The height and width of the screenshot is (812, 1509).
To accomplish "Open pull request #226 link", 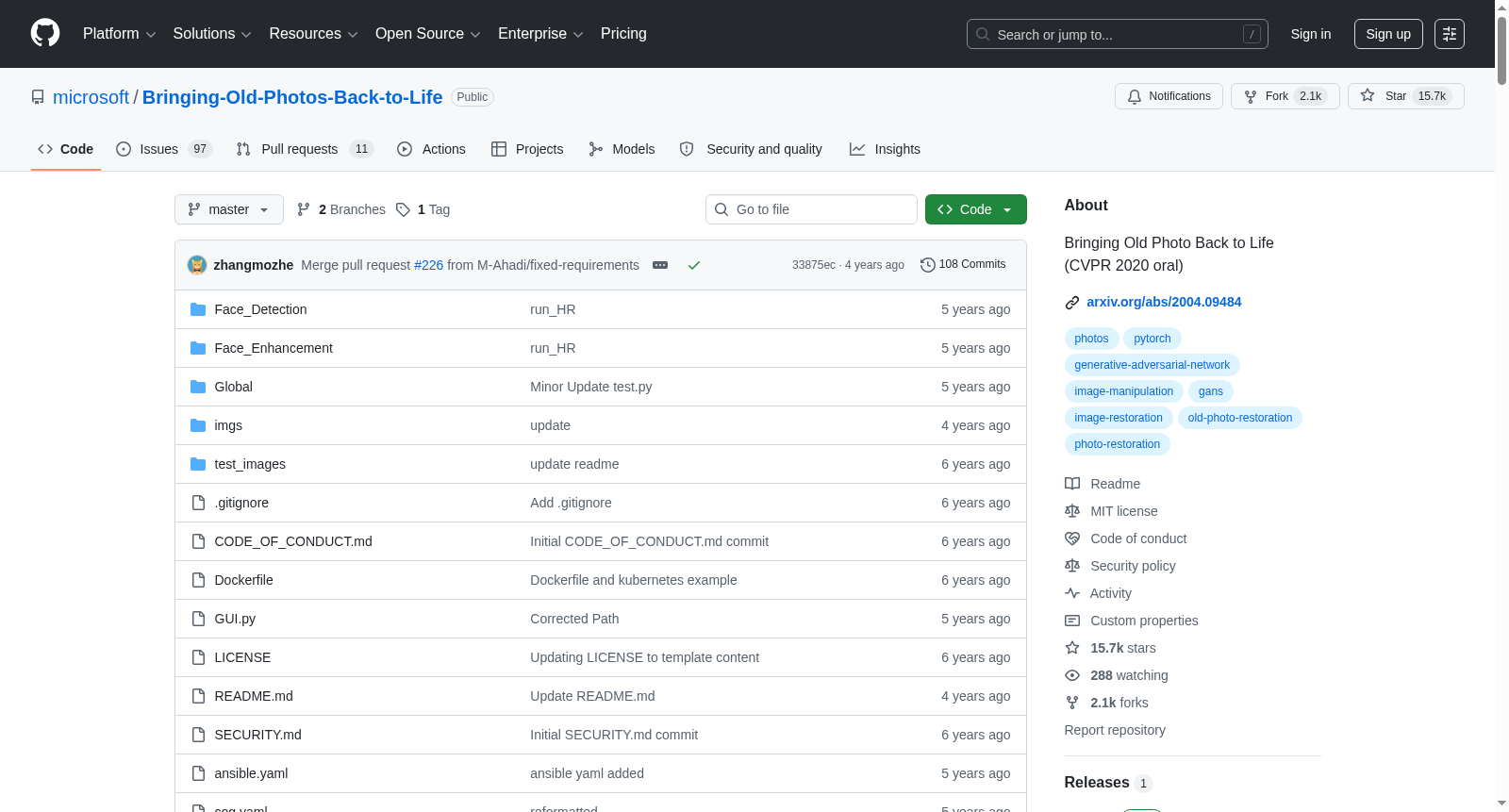I will (x=428, y=265).
